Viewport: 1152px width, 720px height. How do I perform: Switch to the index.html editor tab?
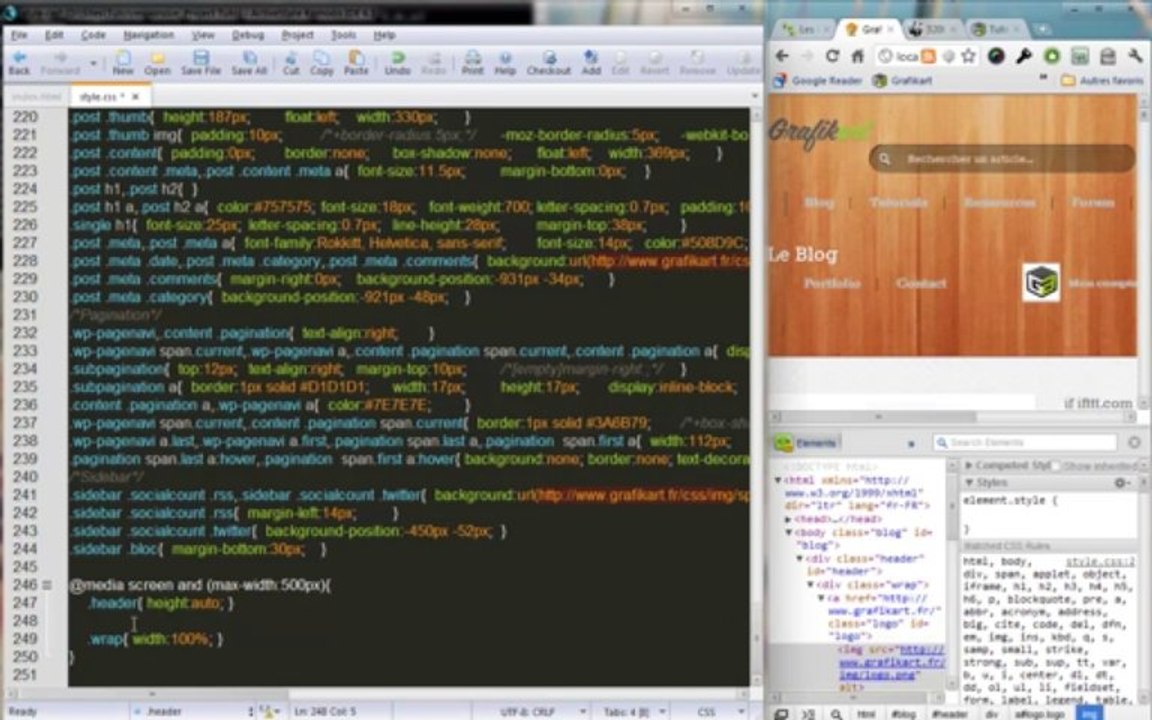(38, 96)
